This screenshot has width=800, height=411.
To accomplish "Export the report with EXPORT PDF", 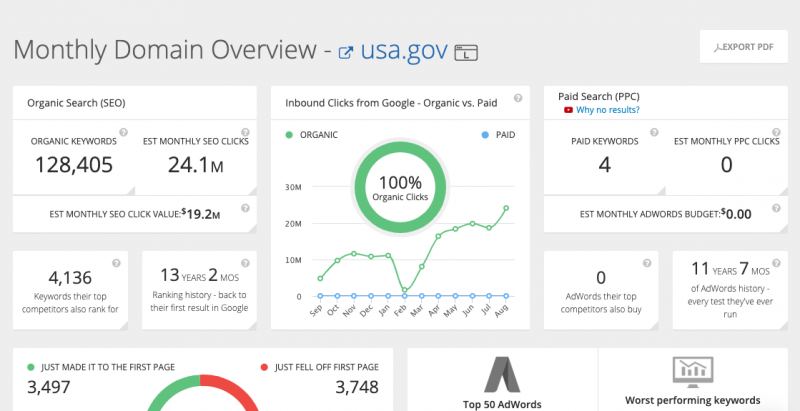I will click(743, 47).
